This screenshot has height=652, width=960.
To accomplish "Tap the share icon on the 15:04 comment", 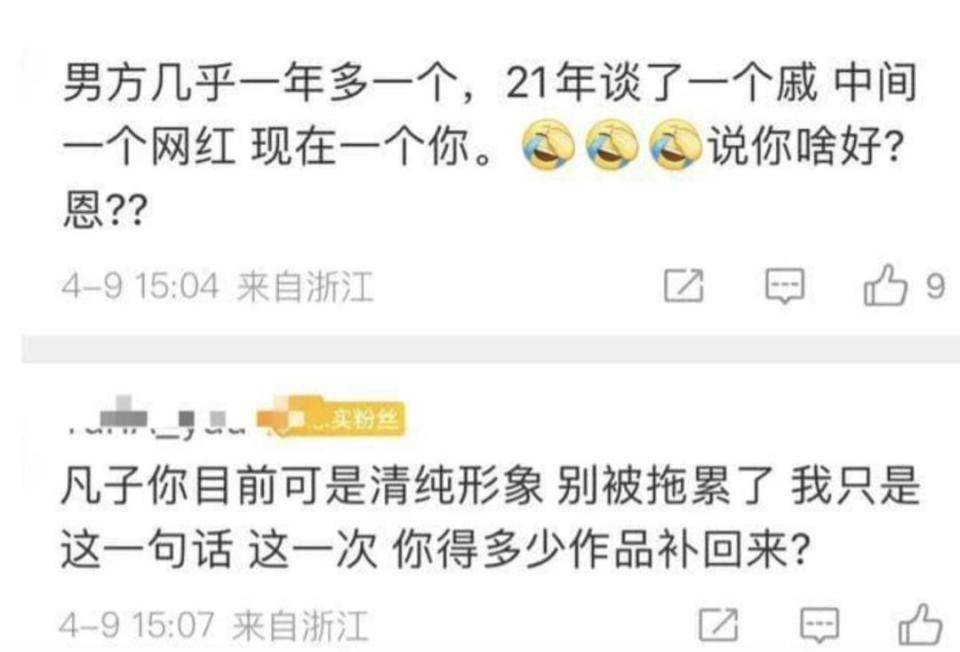I will point(684,285).
